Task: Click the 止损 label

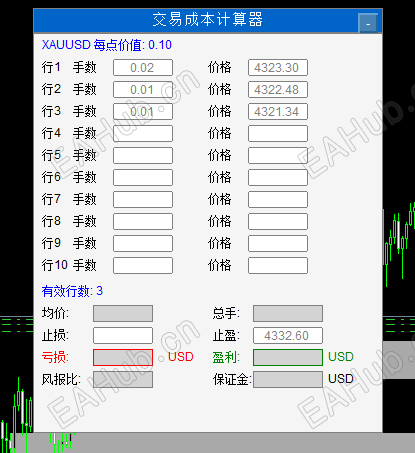Action: point(55,335)
